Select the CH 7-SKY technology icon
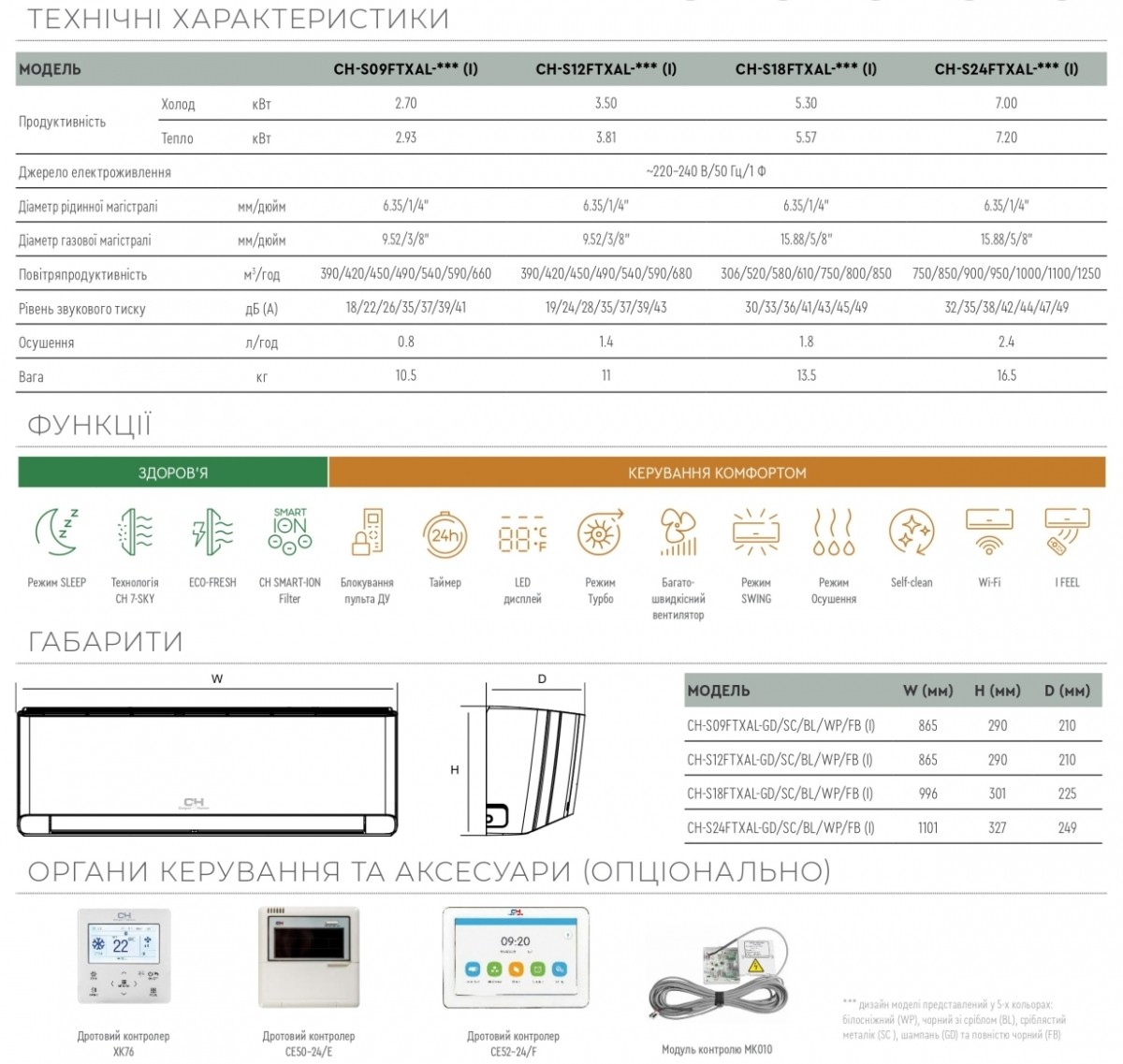 135,532
